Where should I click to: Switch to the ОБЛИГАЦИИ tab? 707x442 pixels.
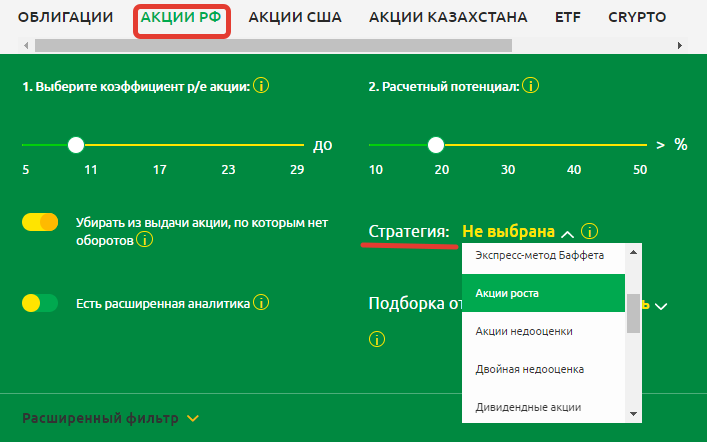pos(66,17)
